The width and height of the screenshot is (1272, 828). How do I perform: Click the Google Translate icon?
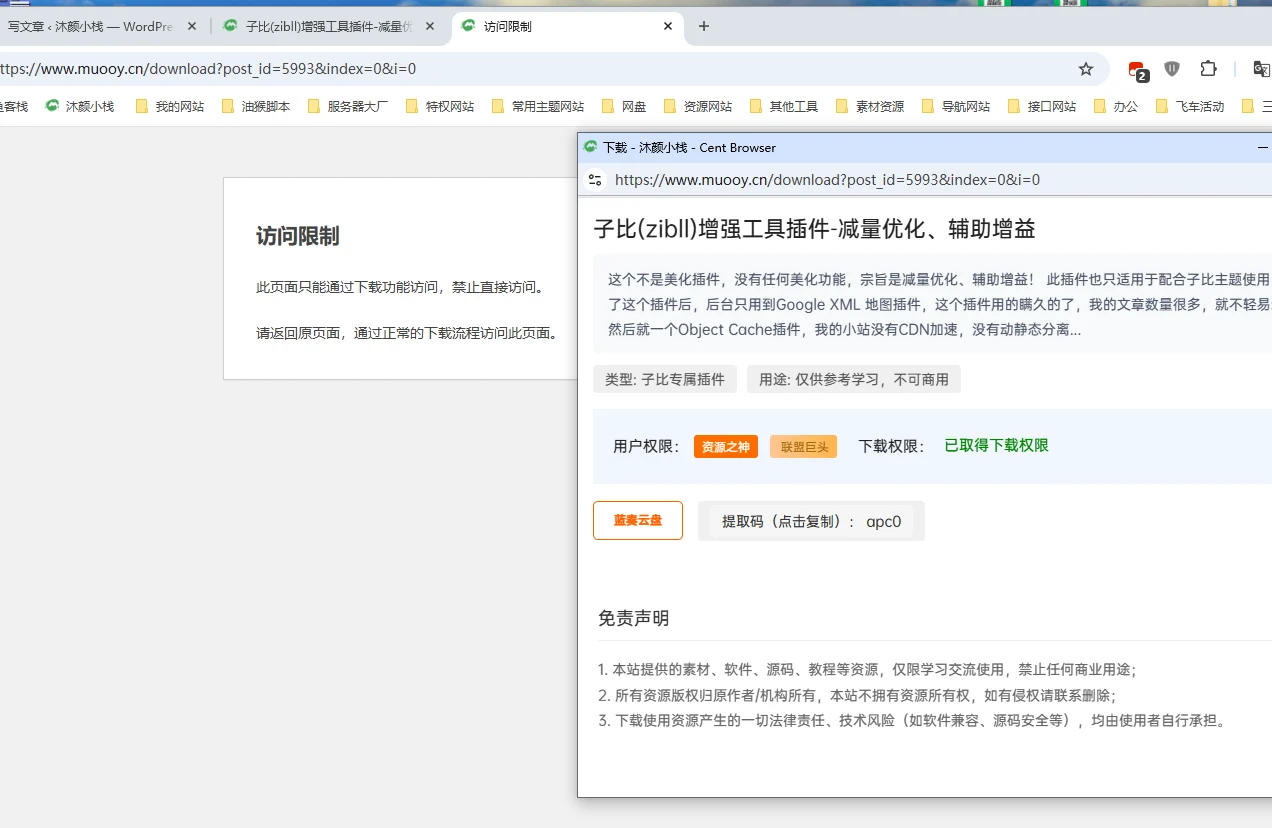coord(1261,69)
